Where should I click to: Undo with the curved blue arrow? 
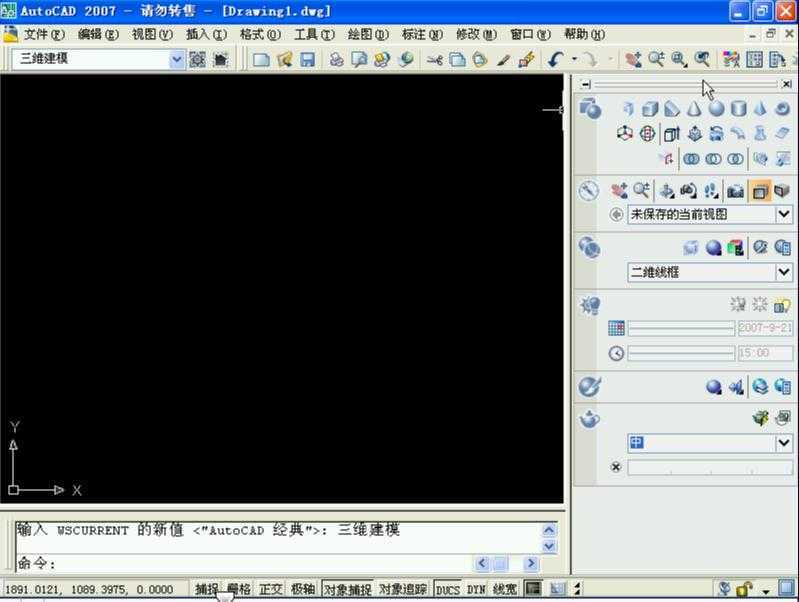click(556, 60)
